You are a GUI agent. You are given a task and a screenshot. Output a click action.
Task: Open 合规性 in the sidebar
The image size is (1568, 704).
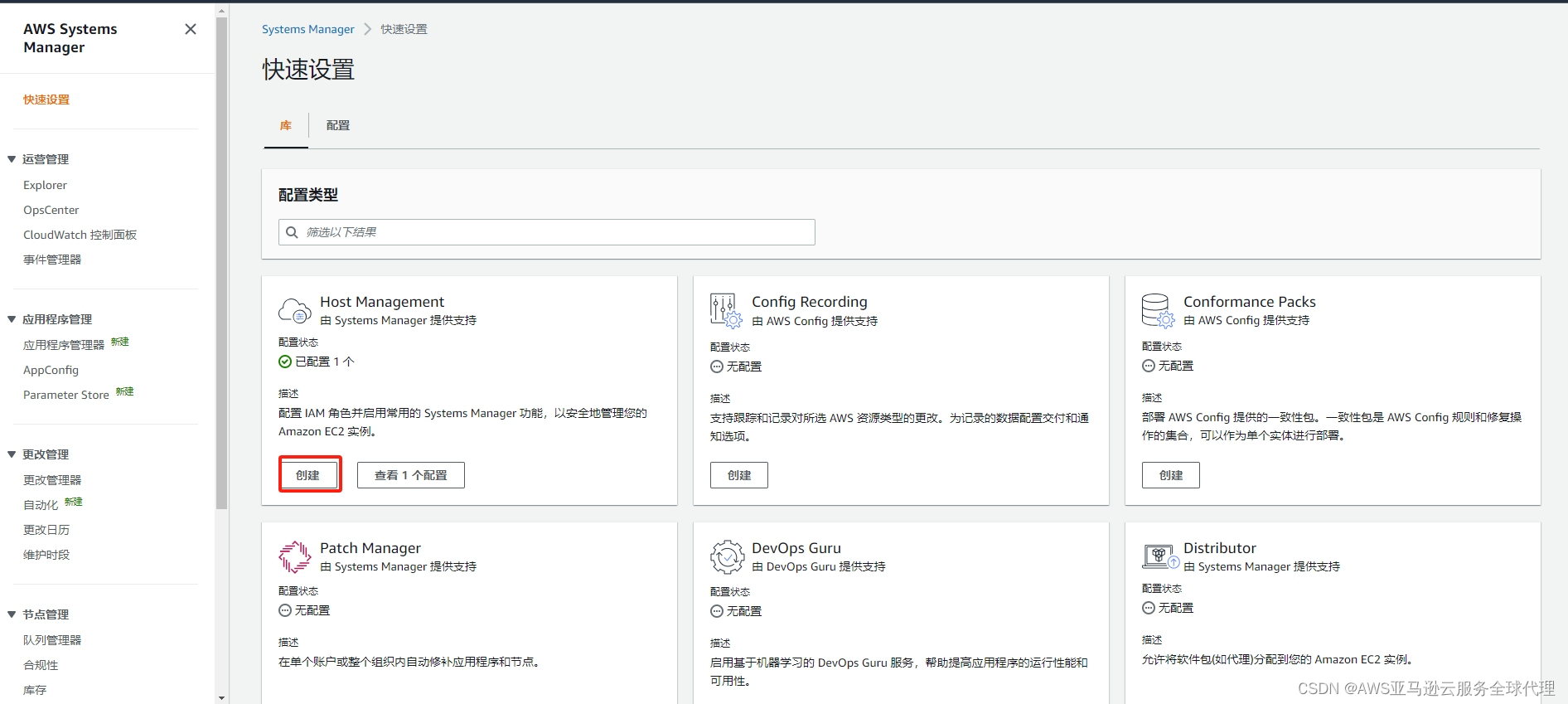[x=41, y=665]
